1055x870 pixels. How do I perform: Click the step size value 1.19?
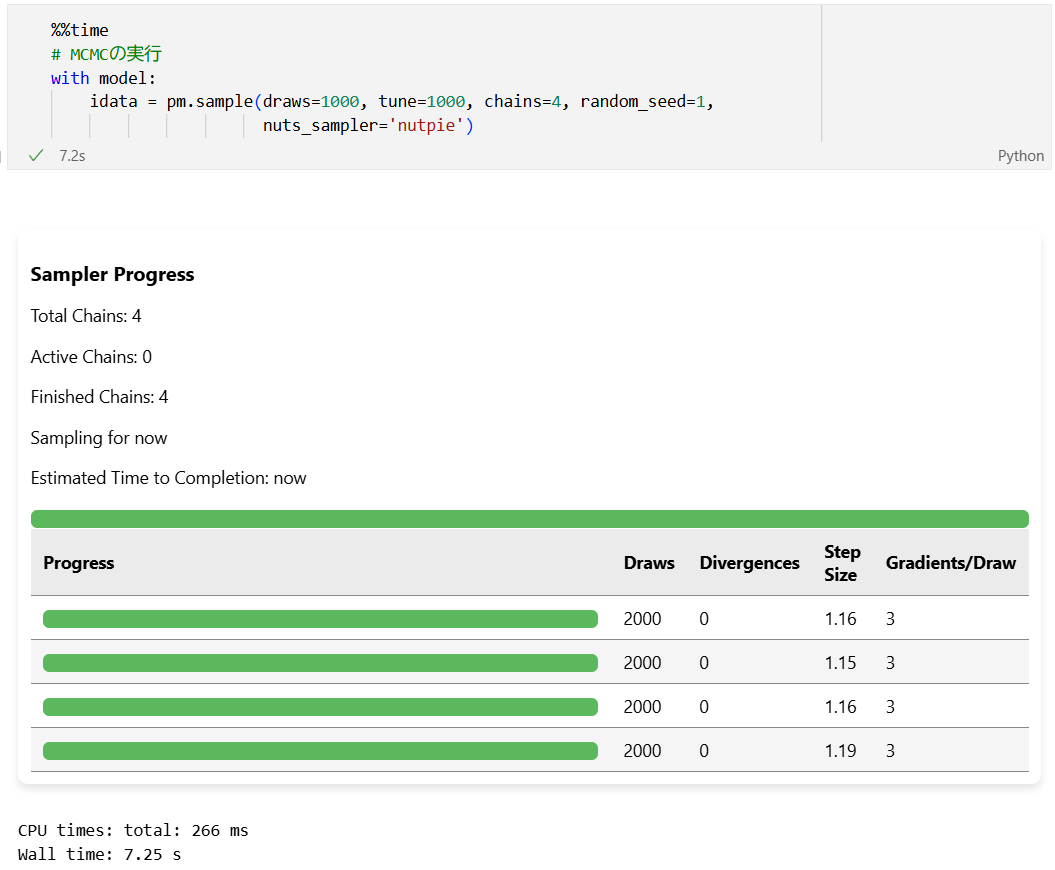pos(840,751)
